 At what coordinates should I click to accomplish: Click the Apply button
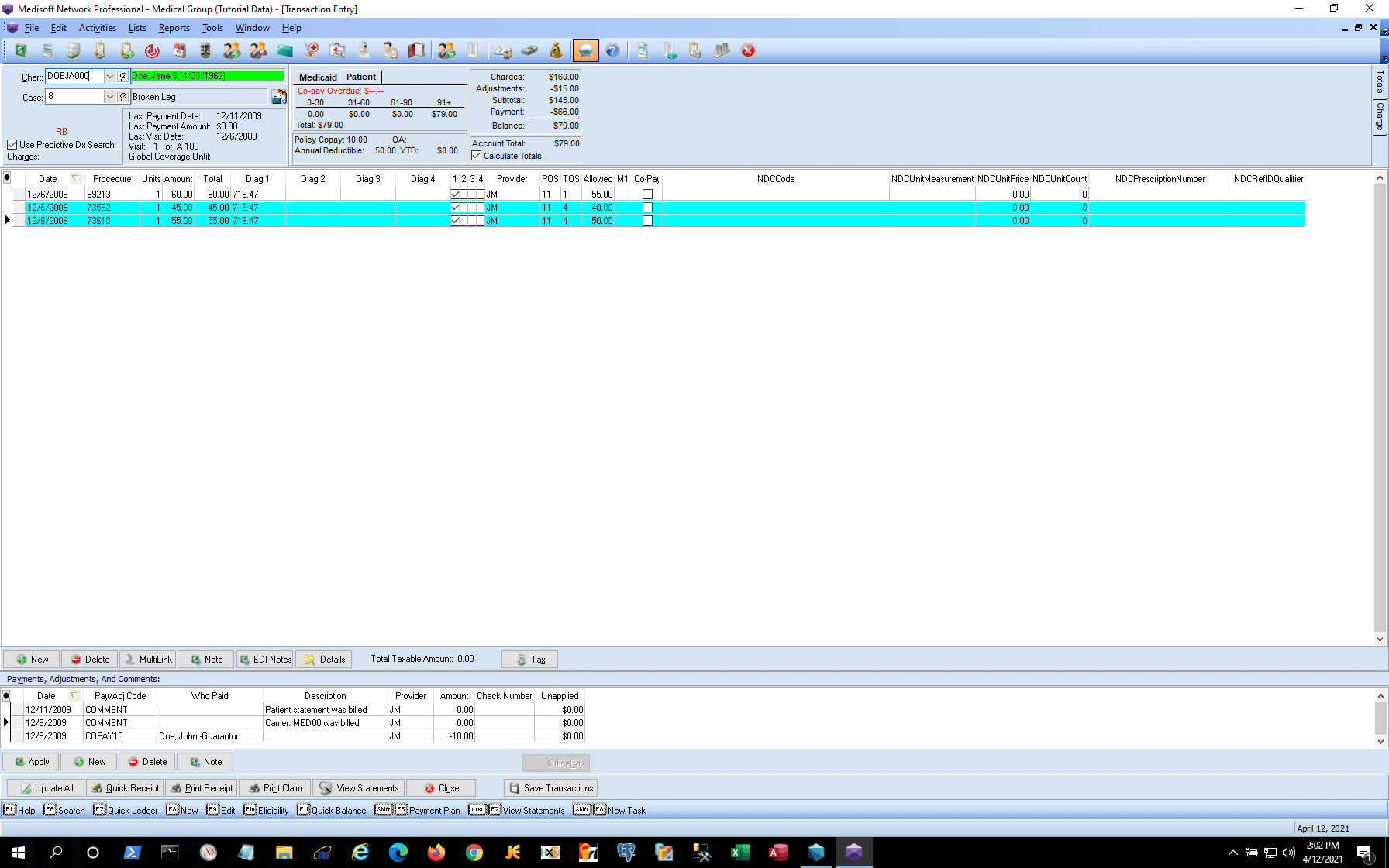click(31, 762)
